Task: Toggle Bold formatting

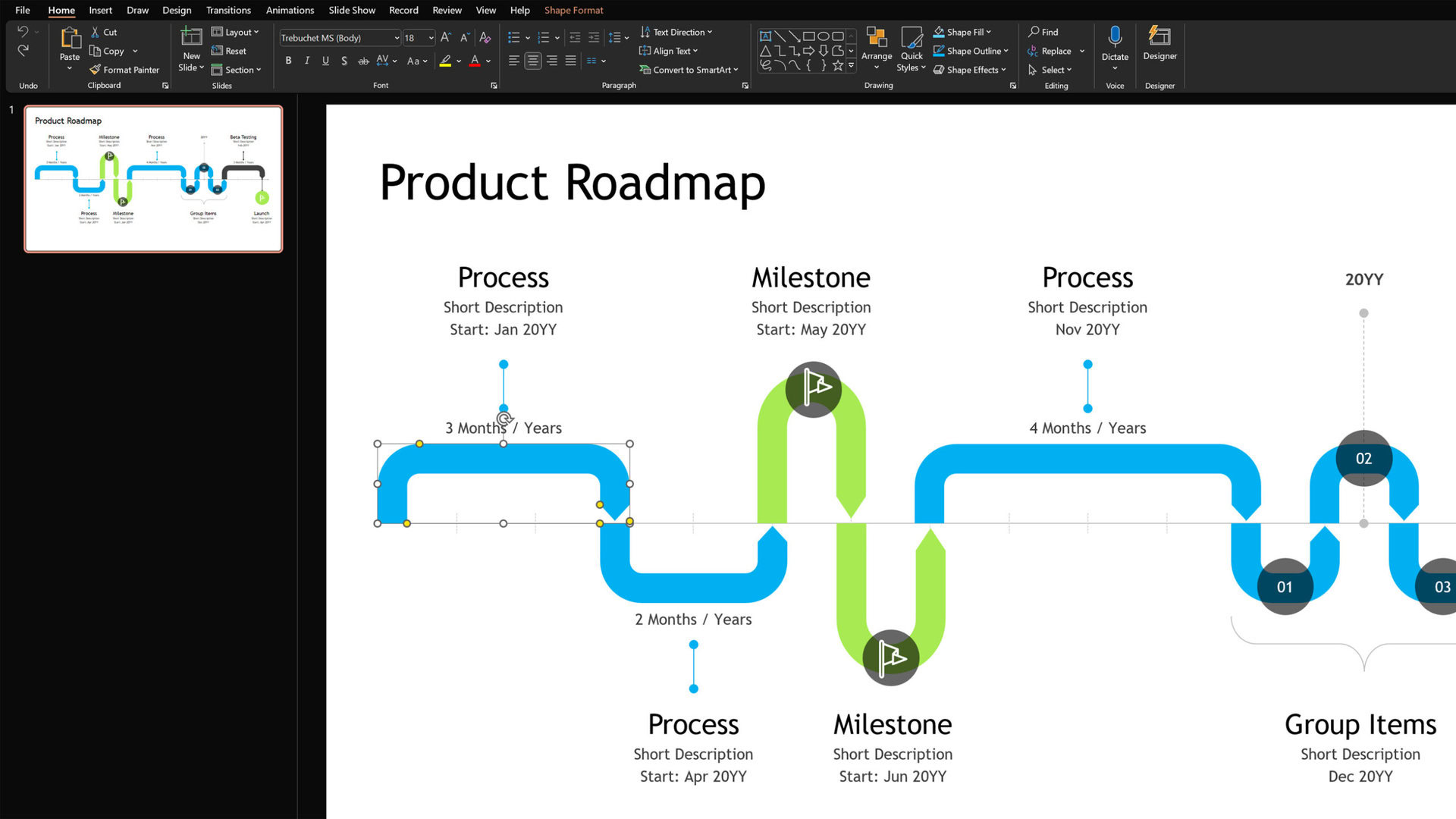Action: (x=288, y=61)
